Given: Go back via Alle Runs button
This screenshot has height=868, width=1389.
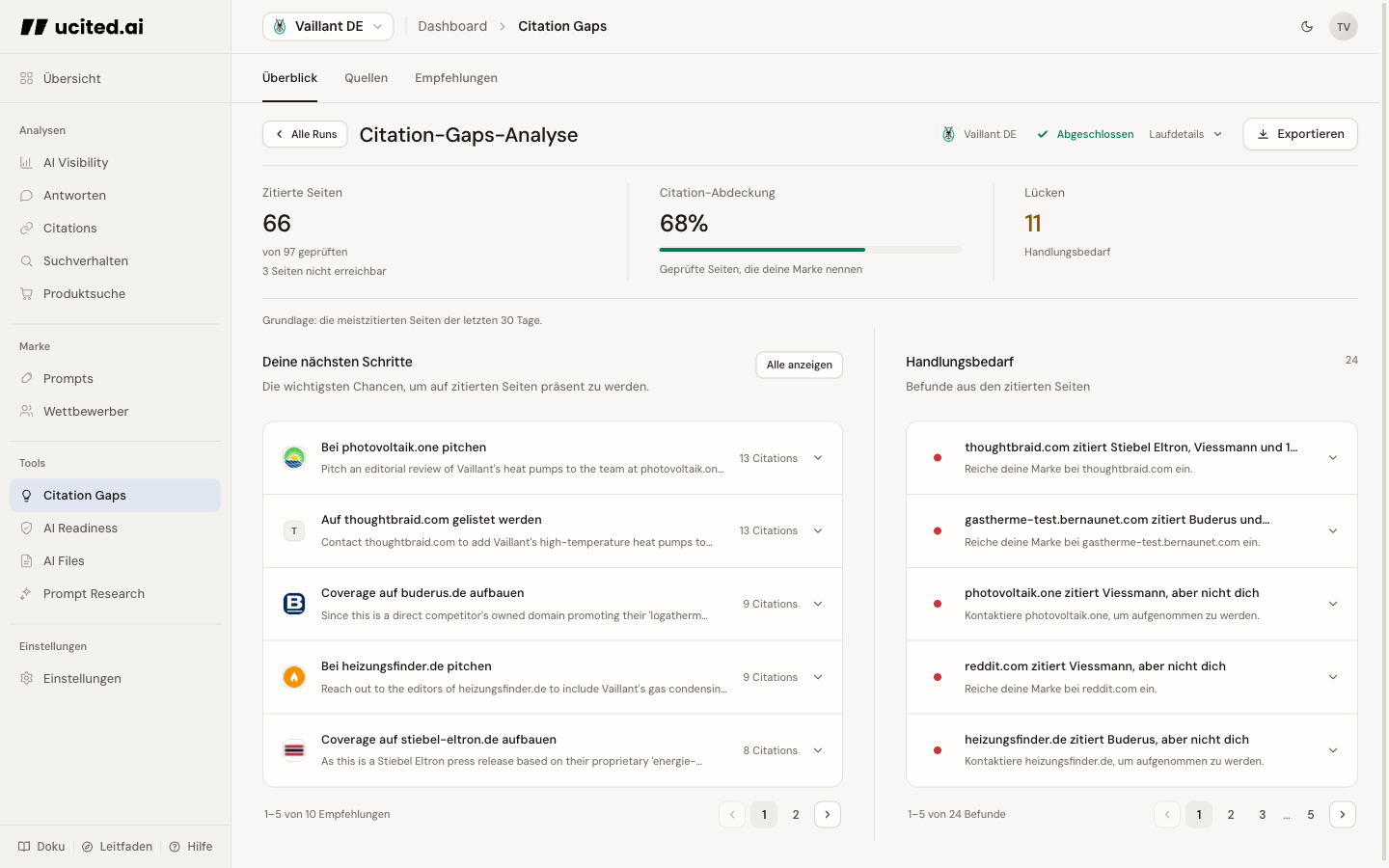Looking at the screenshot, I should 305,134.
